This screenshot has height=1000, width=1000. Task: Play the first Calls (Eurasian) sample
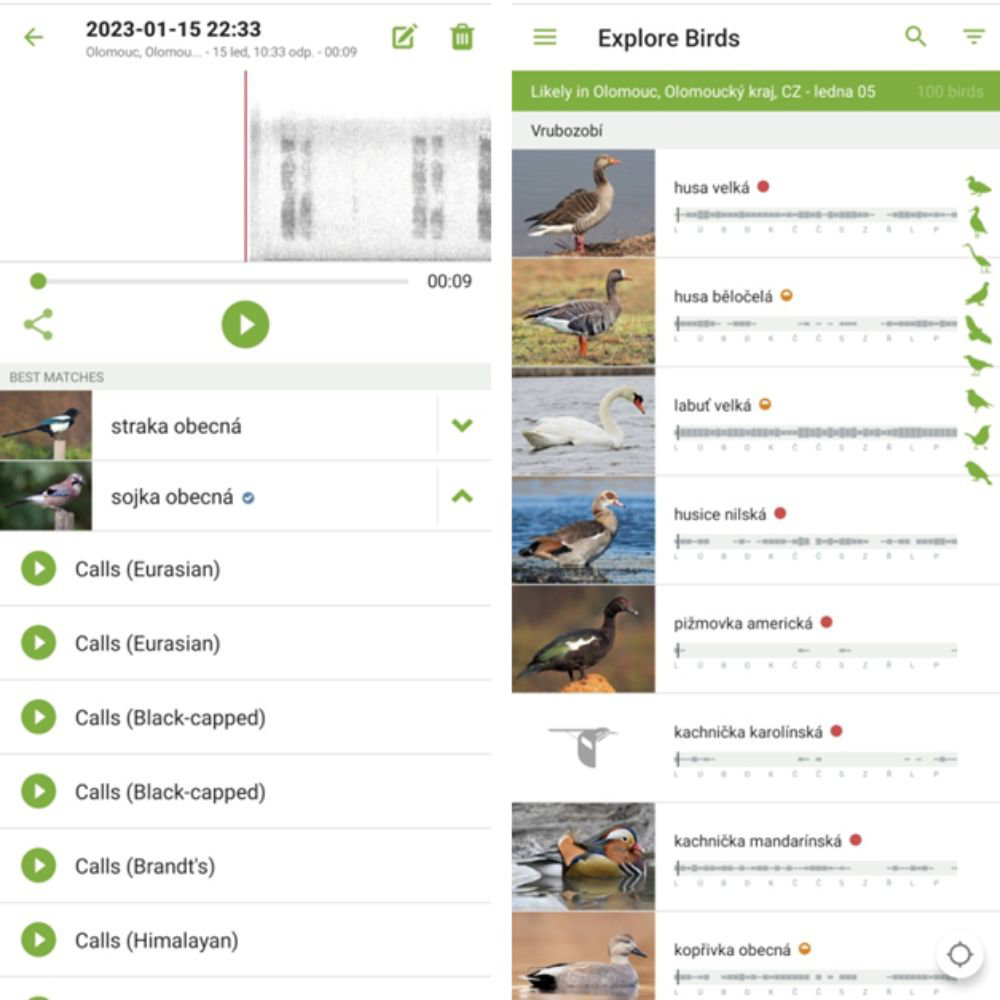point(39,568)
